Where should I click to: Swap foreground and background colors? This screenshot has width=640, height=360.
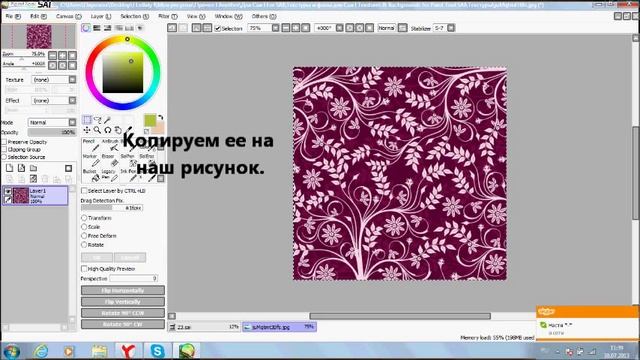[x=160, y=118]
